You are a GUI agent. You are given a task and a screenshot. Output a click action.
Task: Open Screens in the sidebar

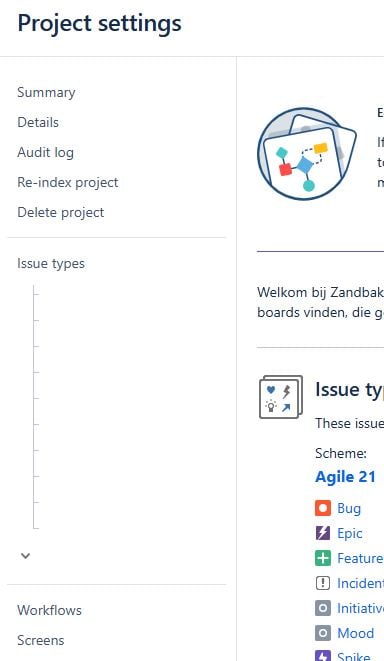40,640
